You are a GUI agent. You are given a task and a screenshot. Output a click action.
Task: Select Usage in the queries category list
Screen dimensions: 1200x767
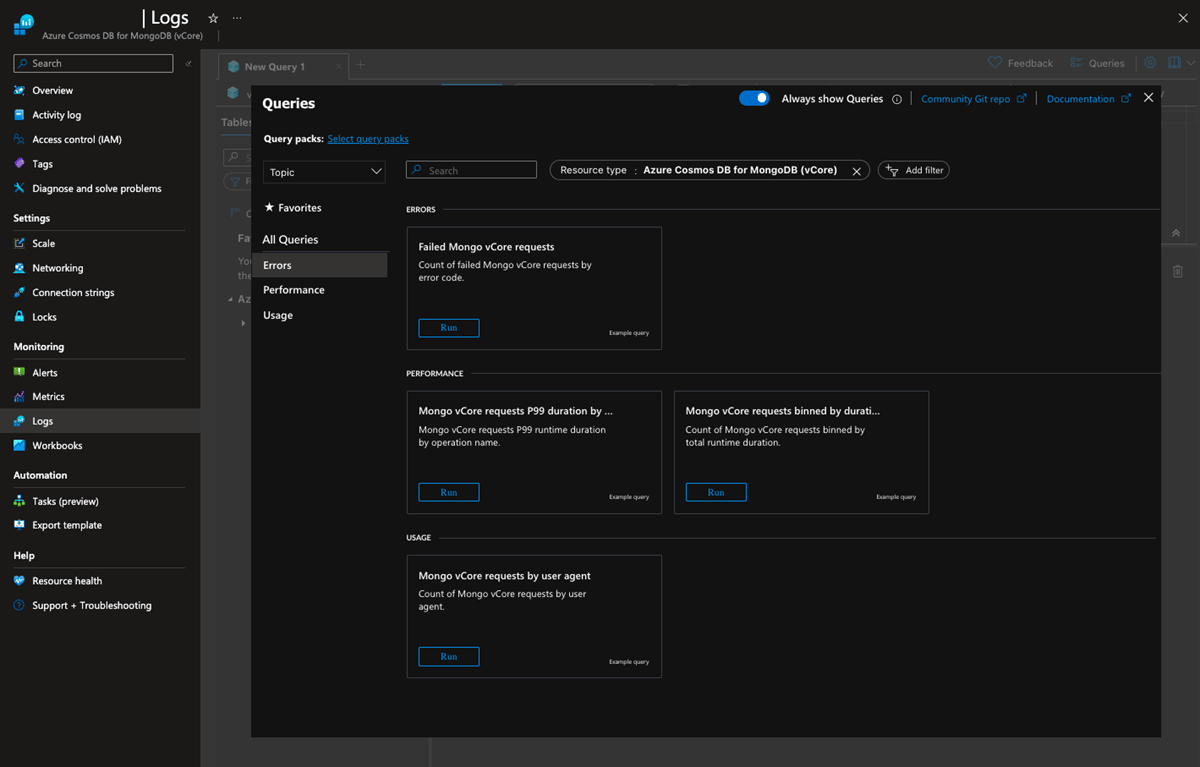click(x=278, y=315)
